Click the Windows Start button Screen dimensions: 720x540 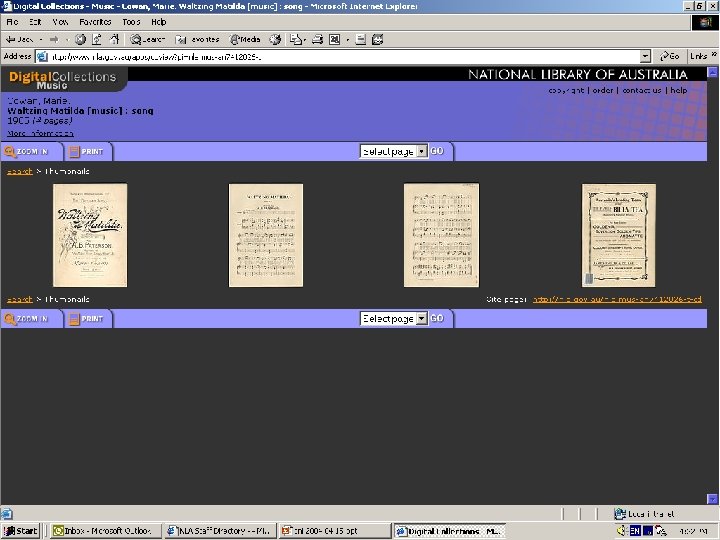20,531
